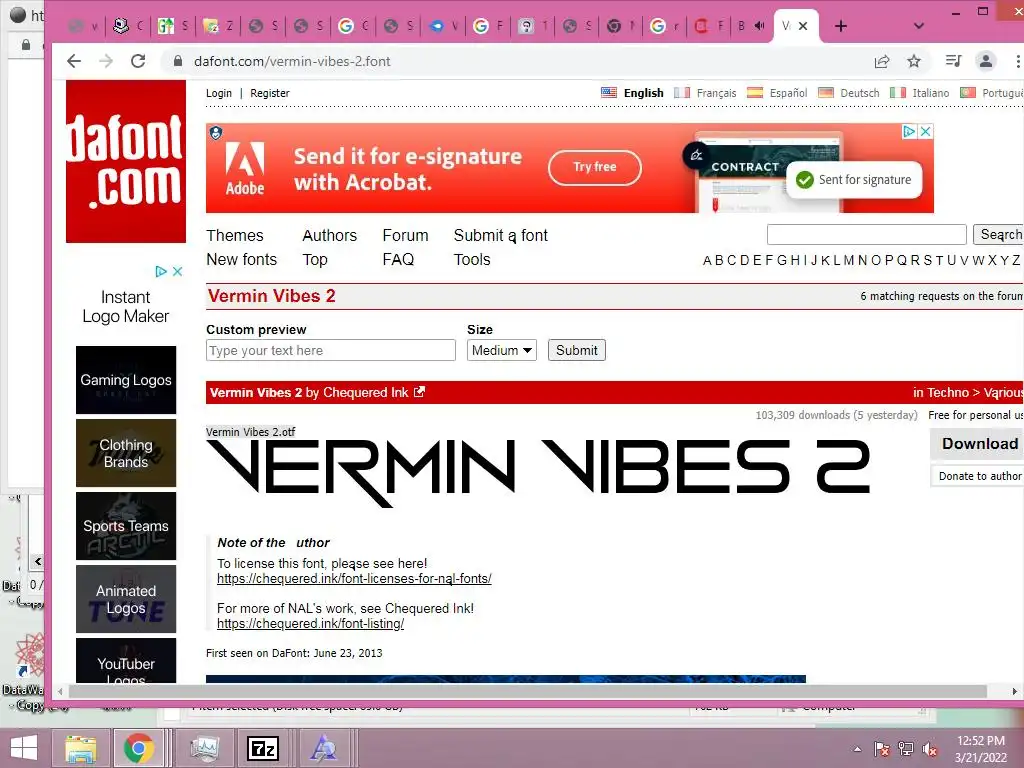Browse fonts starting with letter M

pos(848,261)
